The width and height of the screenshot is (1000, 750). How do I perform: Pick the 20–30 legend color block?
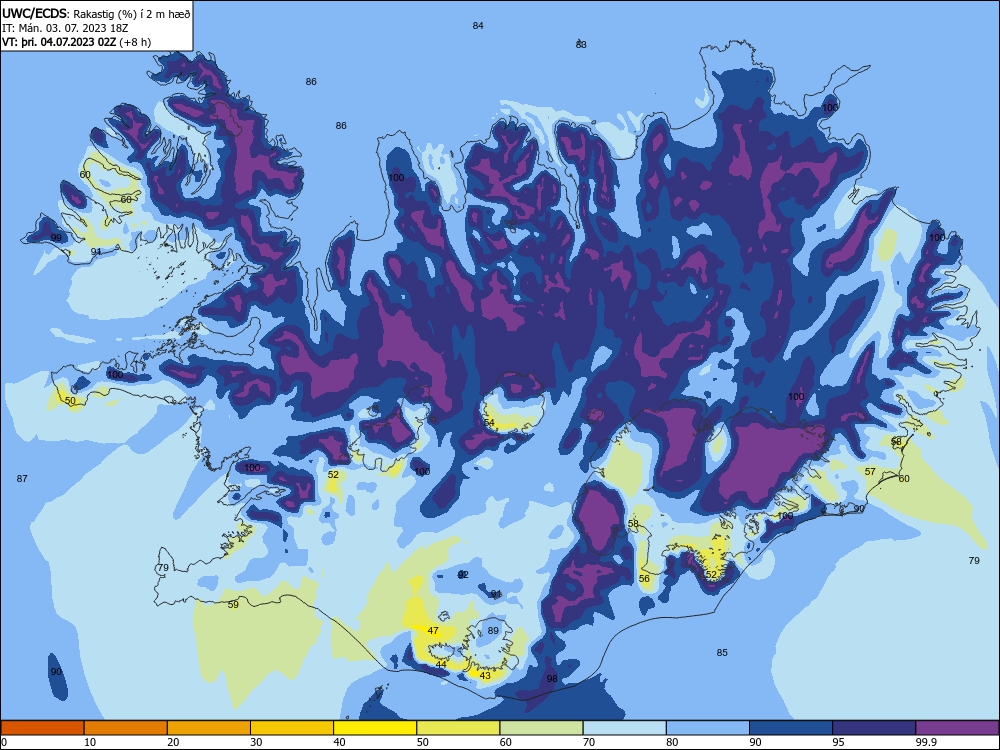[209, 728]
